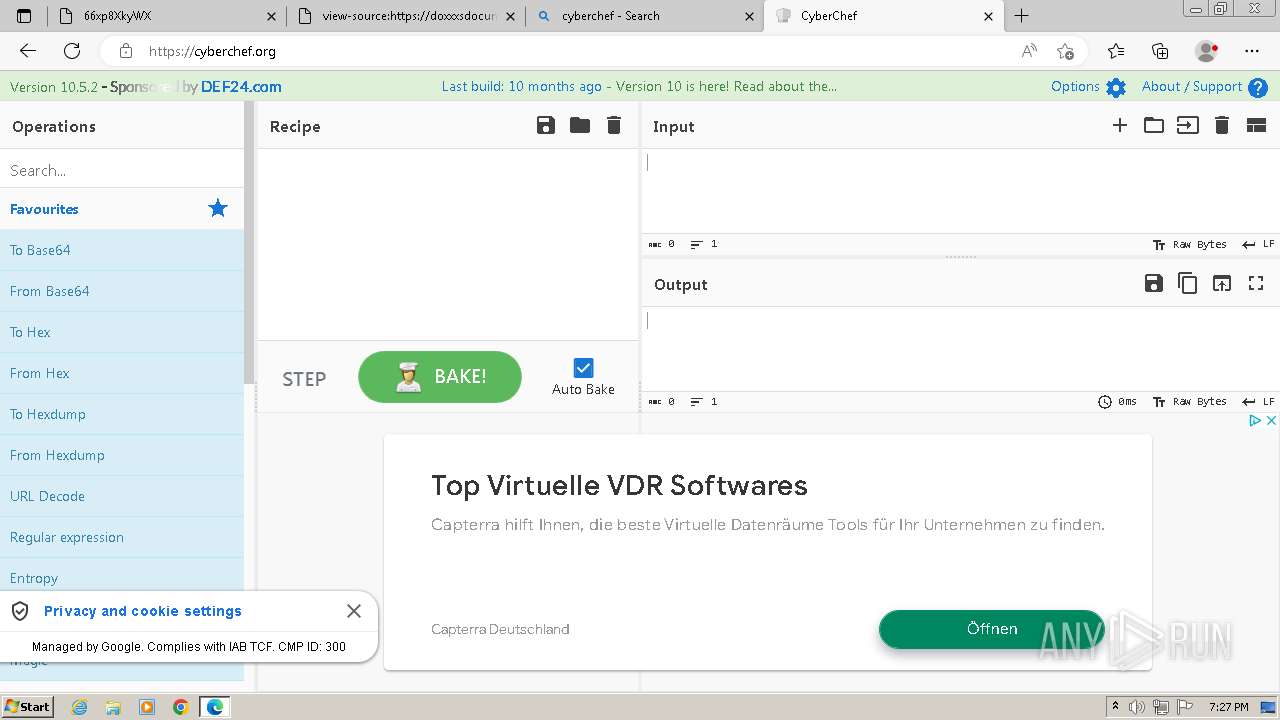Select From Hexdump operation

122,455
